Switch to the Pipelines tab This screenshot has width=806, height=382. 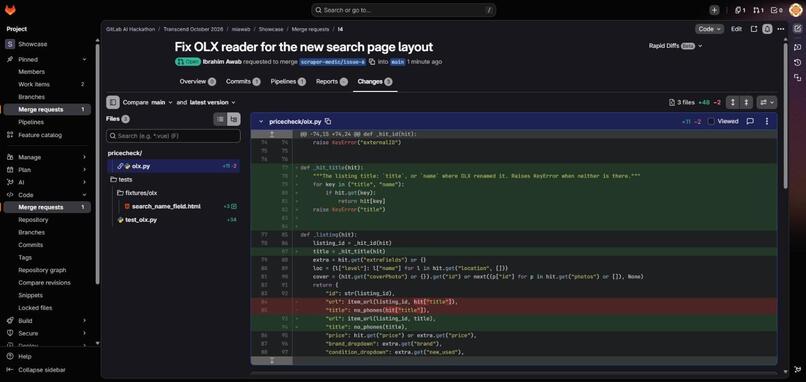288,81
